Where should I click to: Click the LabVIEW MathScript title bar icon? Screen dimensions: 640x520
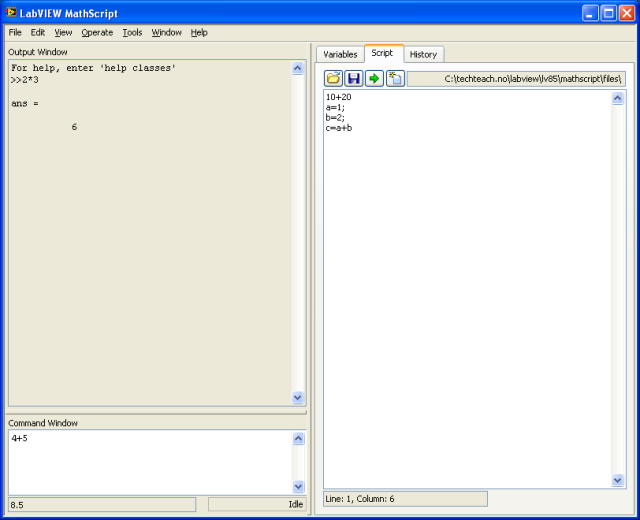(x=11, y=13)
